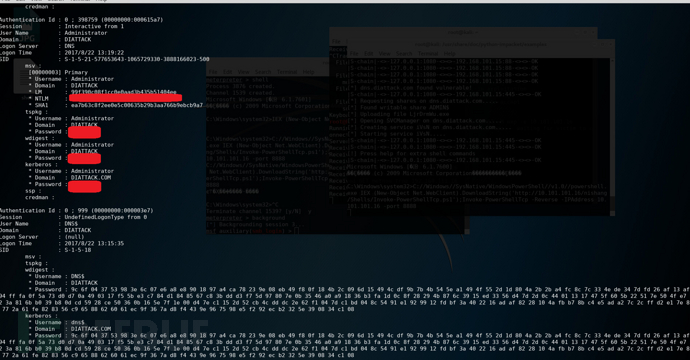Click the Authentication Id 398759 line
This screenshot has height=360, width=690.
point(81,20)
